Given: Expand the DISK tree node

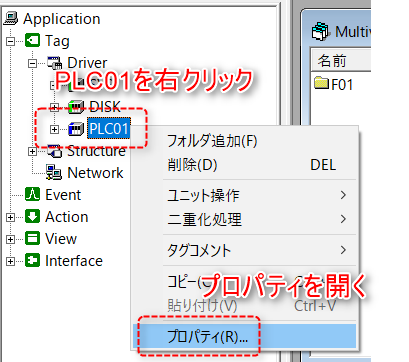Looking at the screenshot, I should click(x=54, y=107).
